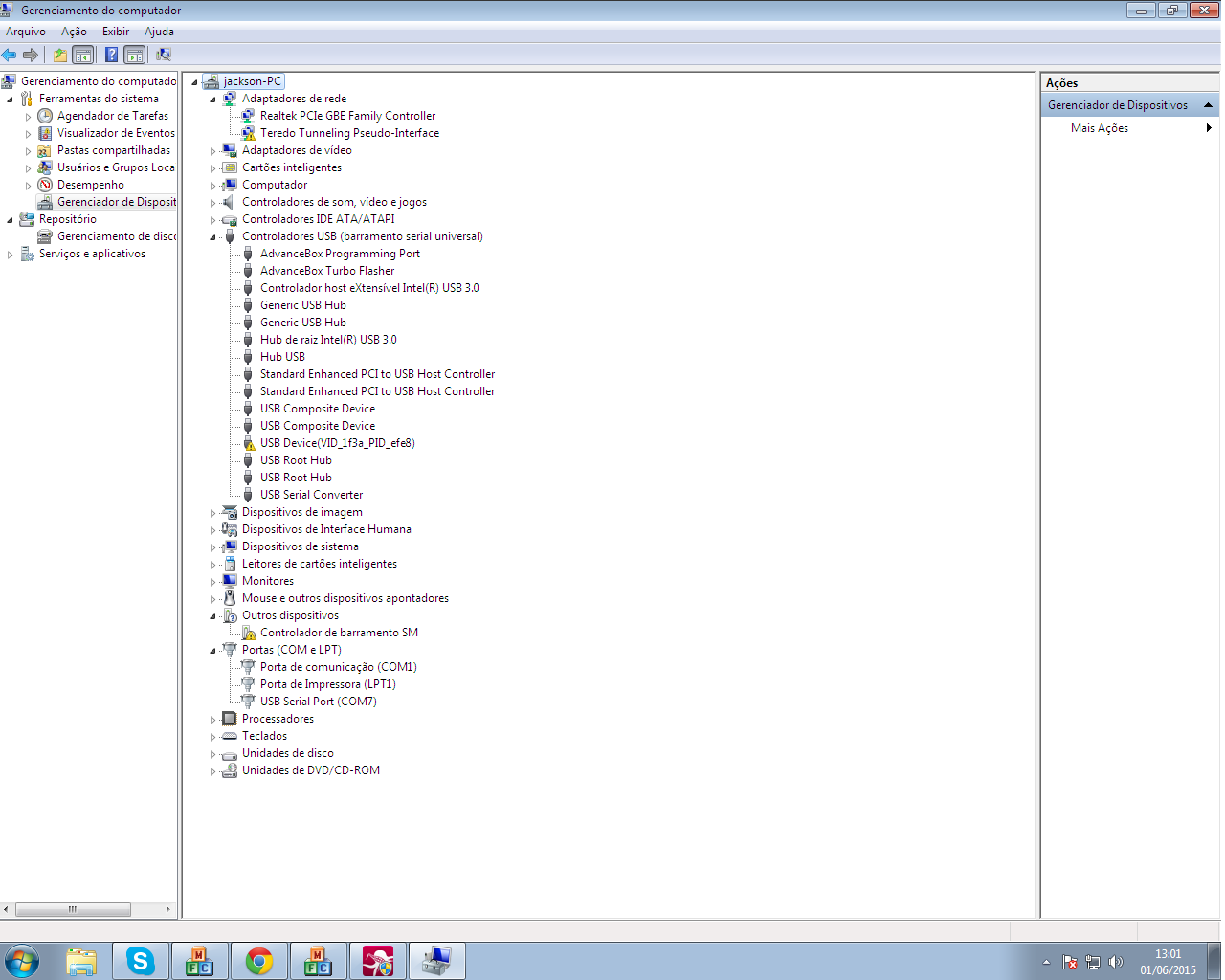Select Hub de raiz Intel(R) USB 3.0
Screen dimensions: 1225x980
coord(328,340)
